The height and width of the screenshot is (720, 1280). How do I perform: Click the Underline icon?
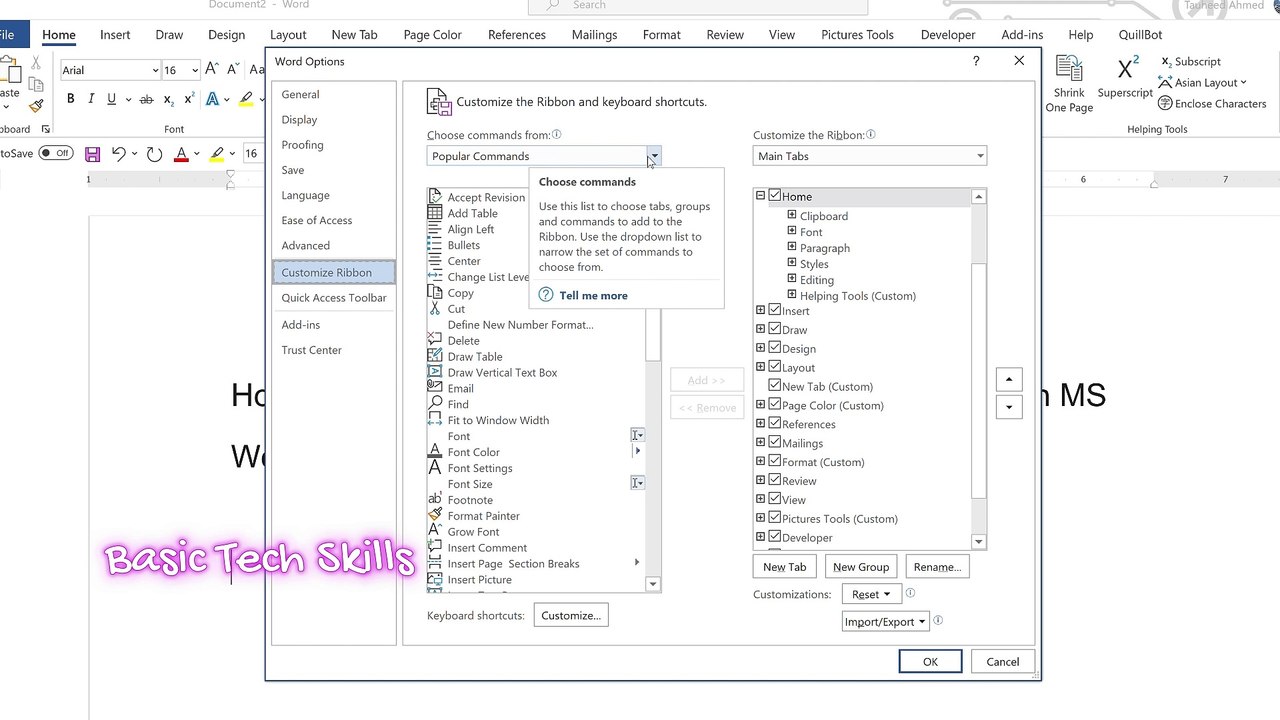[111, 99]
